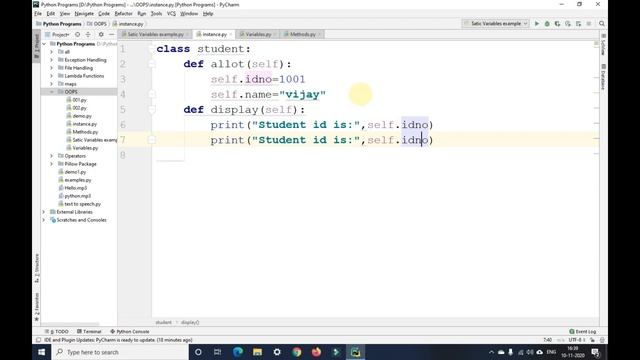Click the concurrency diagram run icon
The image size is (640, 360).
coord(578,24)
